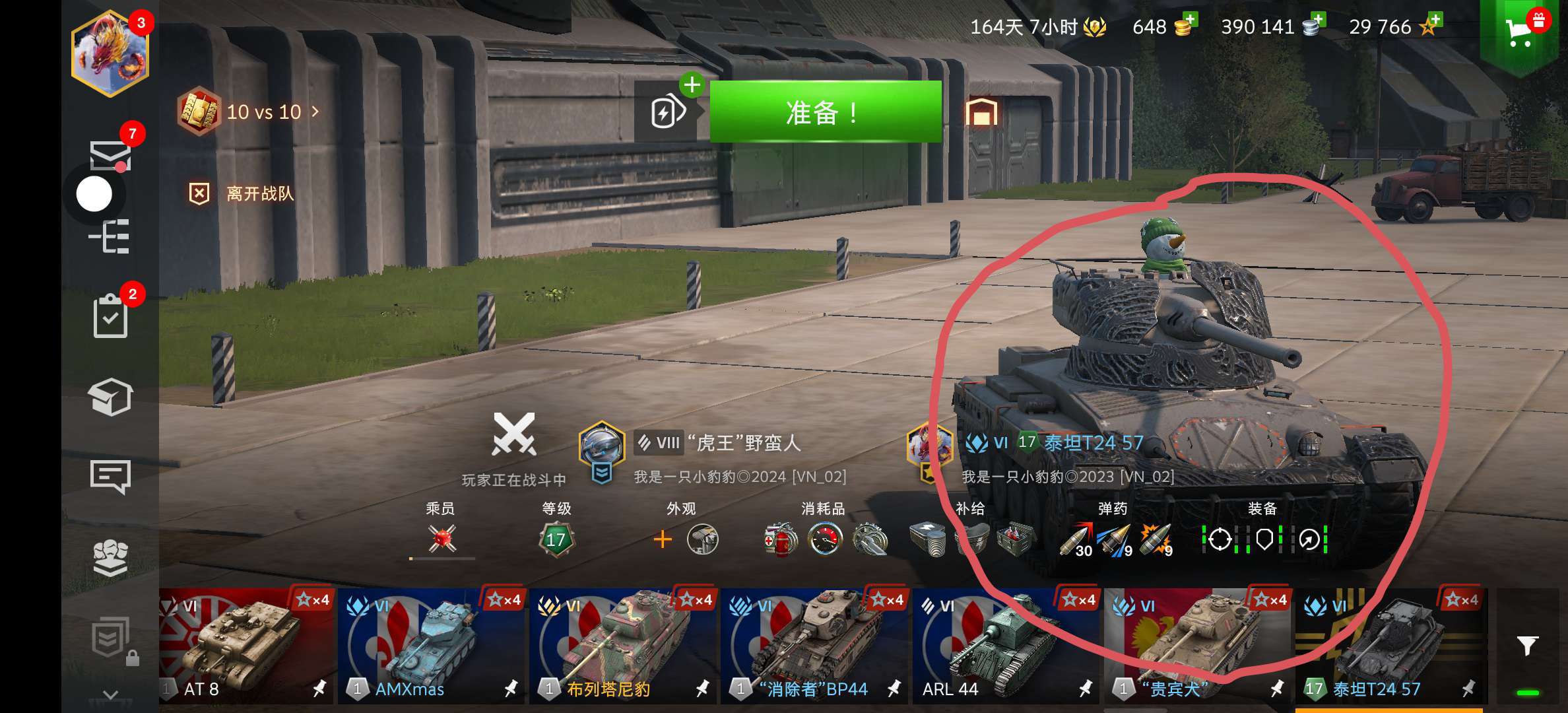Image resolution: width=1568 pixels, height=713 pixels.
Task: Toggle pin on the 泰坦T24 57 card
Action: point(1468,689)
